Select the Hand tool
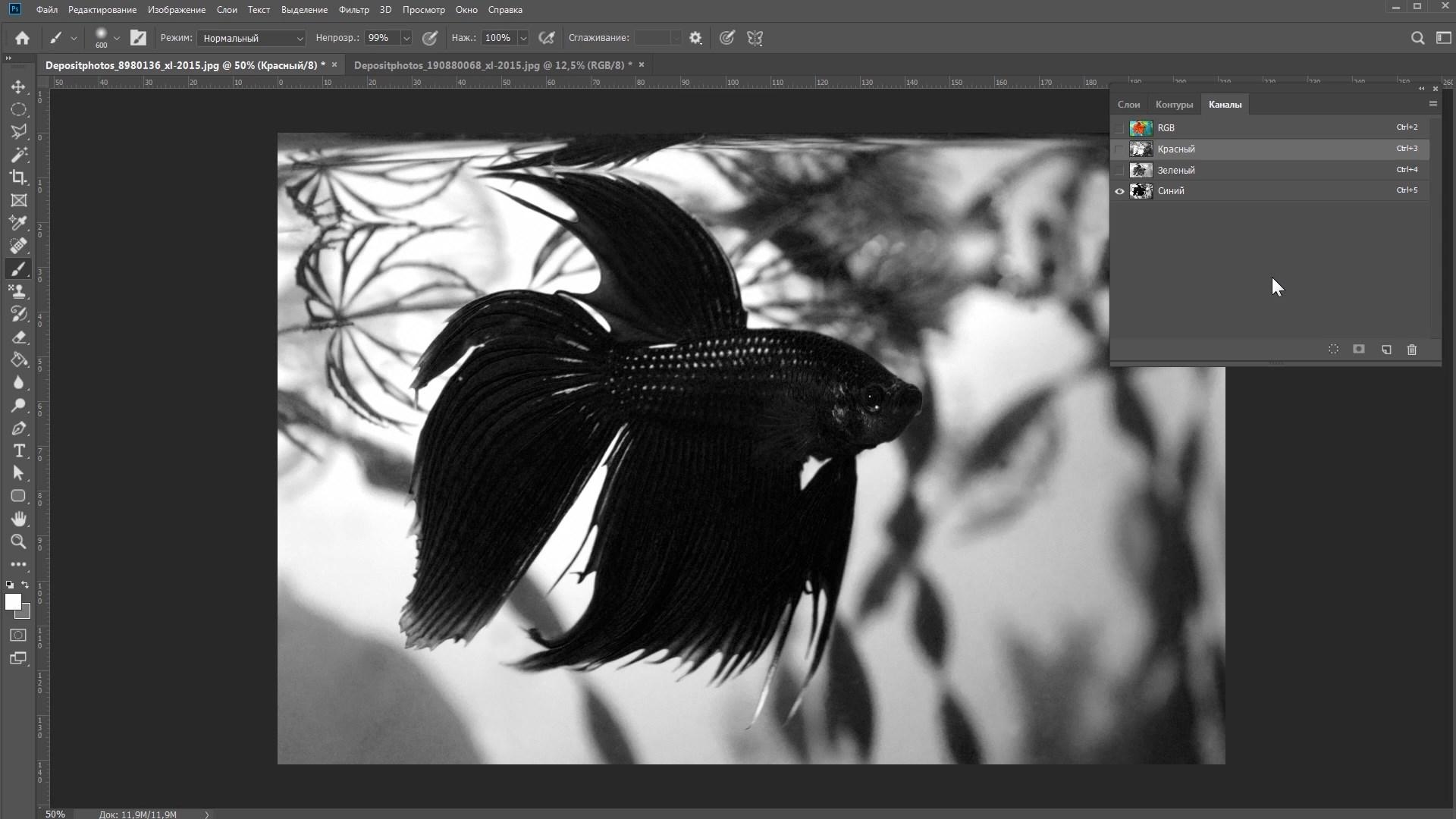The image size is (1456, 819). point(18,519)
